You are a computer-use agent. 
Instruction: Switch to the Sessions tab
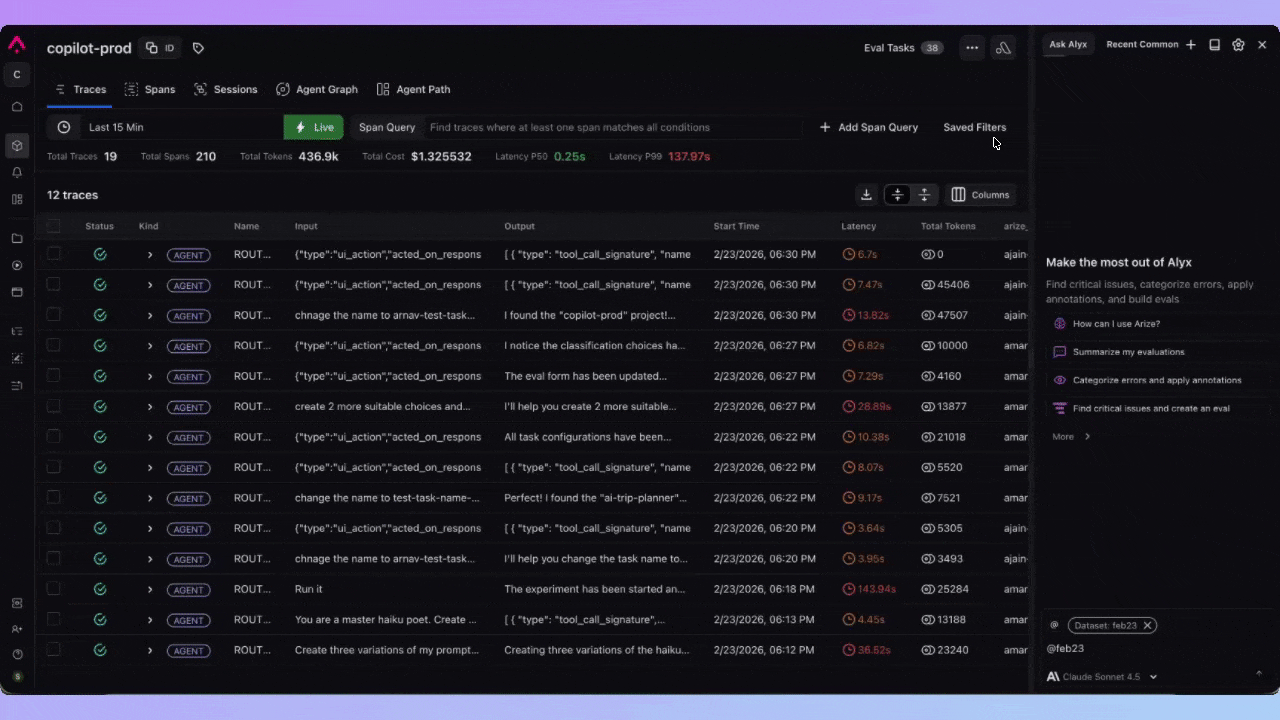click(x=226, y=89)
